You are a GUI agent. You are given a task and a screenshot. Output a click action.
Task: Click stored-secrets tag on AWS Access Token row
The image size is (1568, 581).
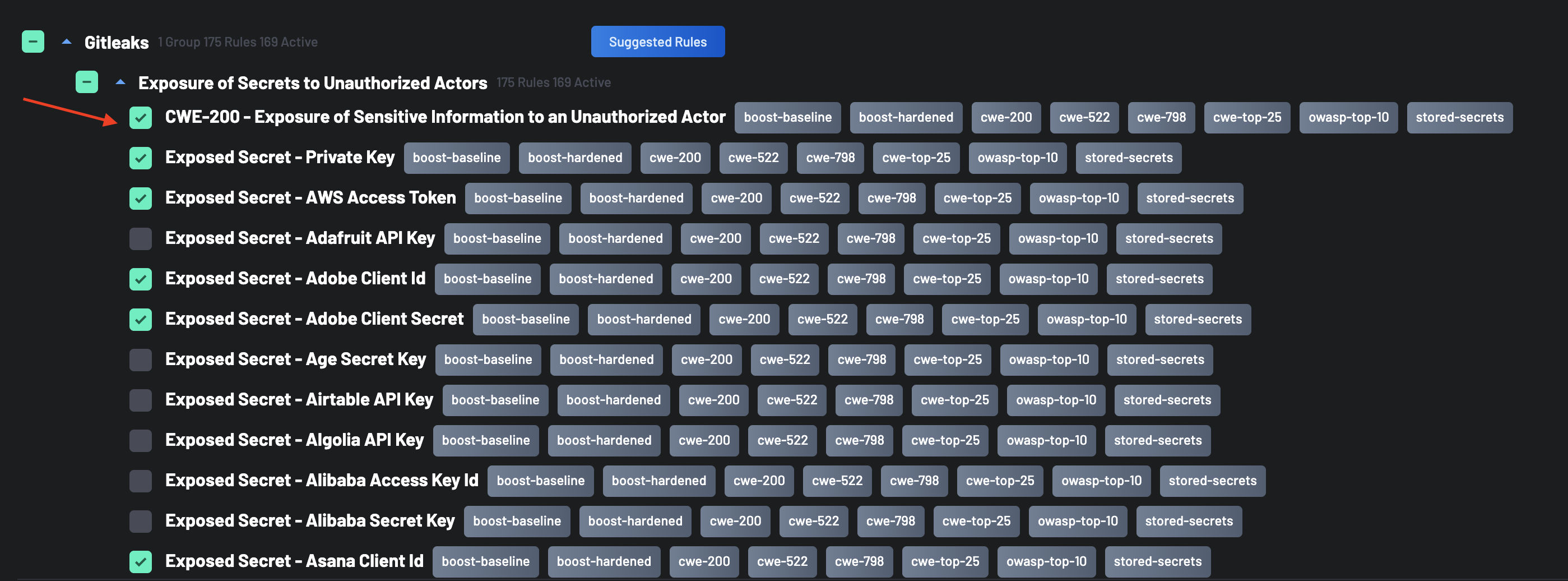click(x=1190, y=198)
